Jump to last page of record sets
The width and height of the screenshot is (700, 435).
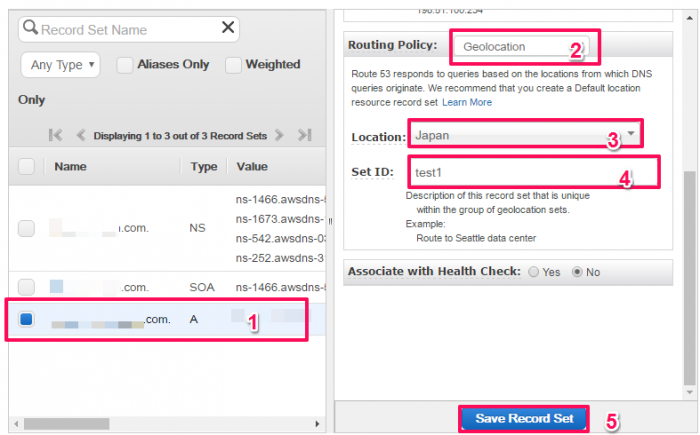pos(305,135)
